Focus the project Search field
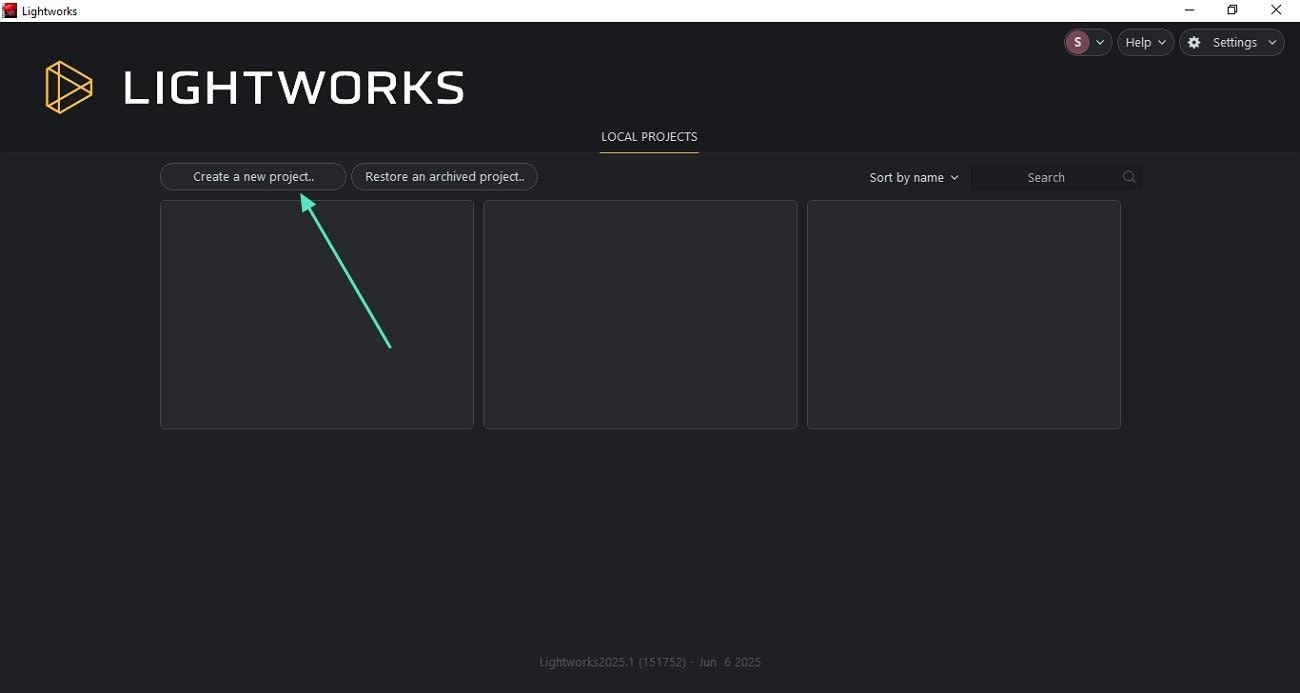 tap(1056, 178)
